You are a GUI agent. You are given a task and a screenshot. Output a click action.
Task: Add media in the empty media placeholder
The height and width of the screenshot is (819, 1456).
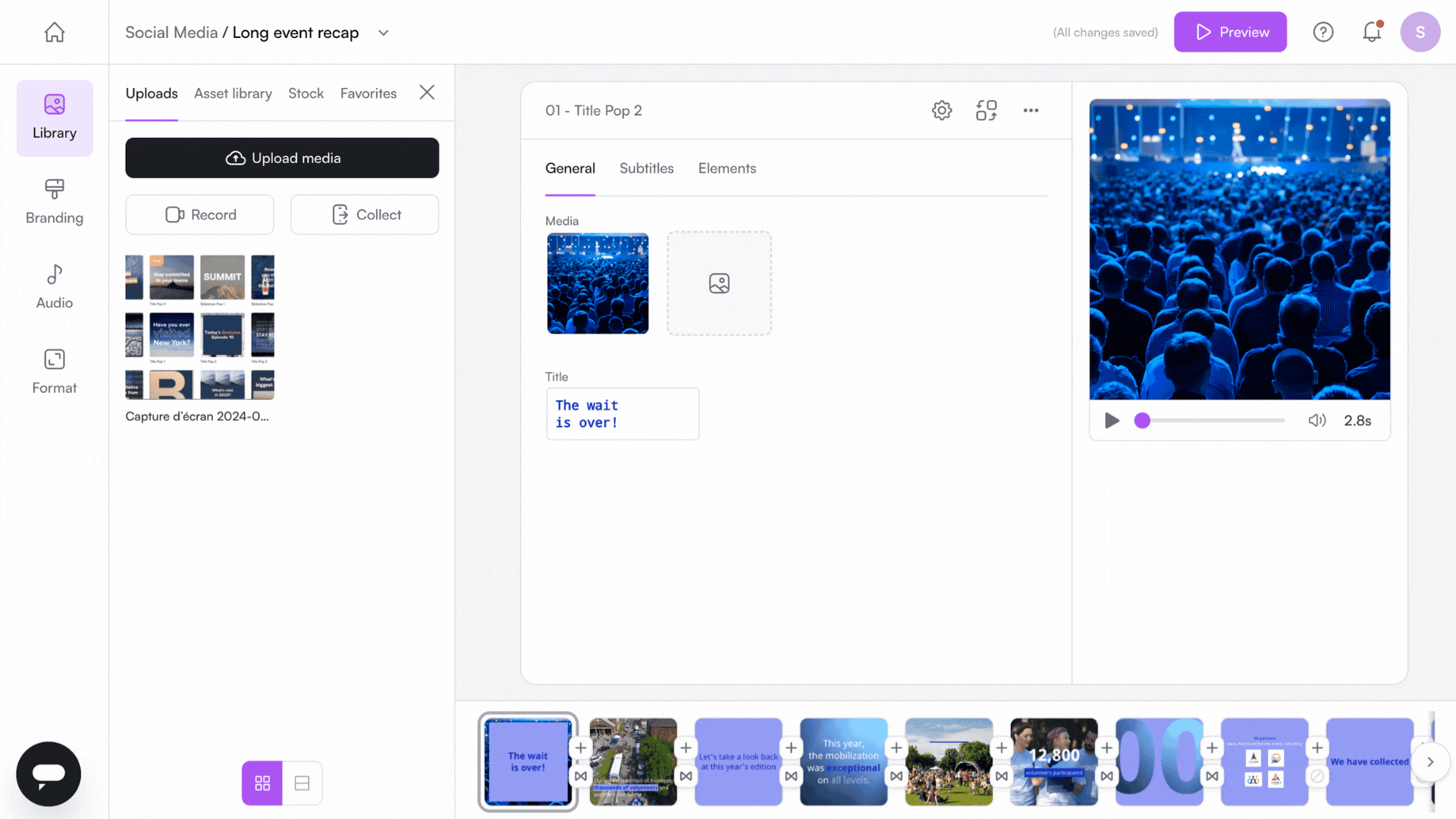719,283
